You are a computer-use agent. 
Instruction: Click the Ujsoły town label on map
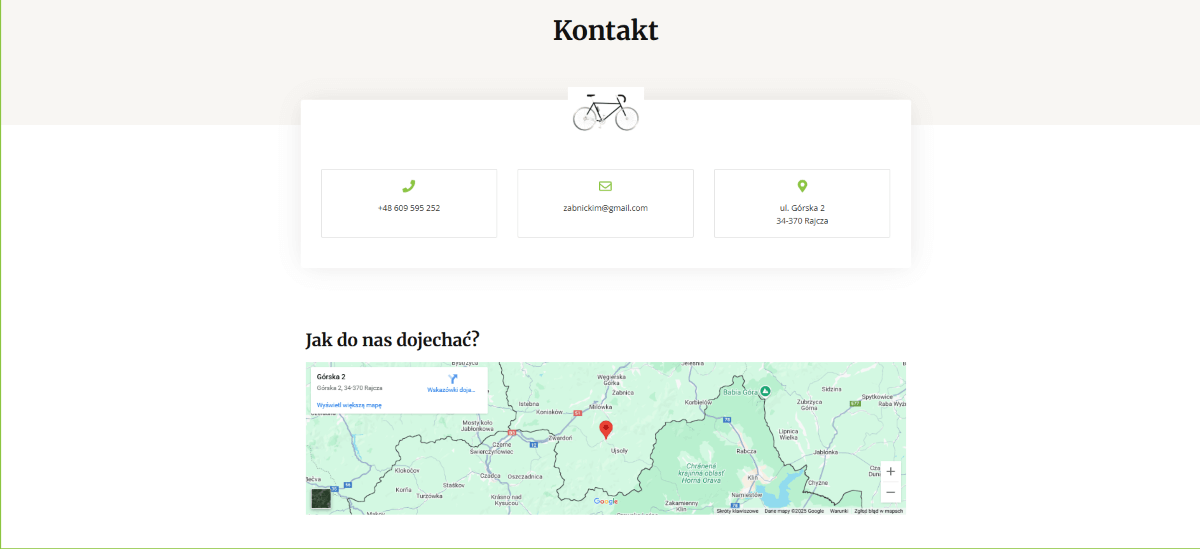[x=619, y=450]
